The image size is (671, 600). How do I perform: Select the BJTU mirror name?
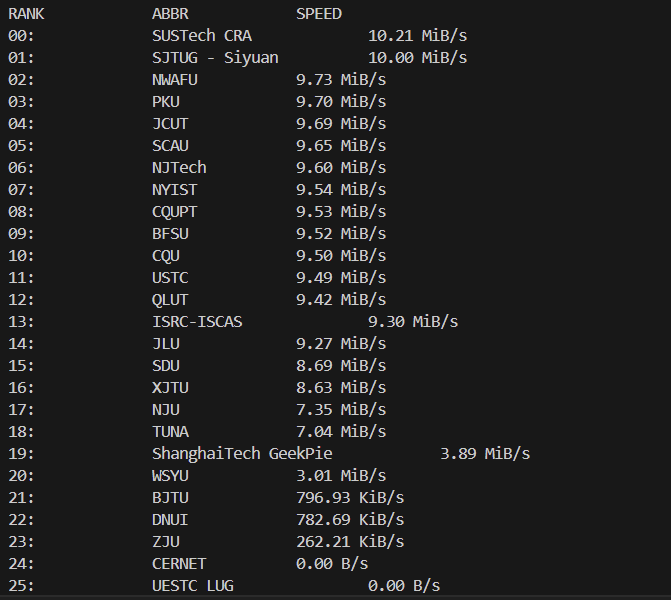(x=170, y=498)
